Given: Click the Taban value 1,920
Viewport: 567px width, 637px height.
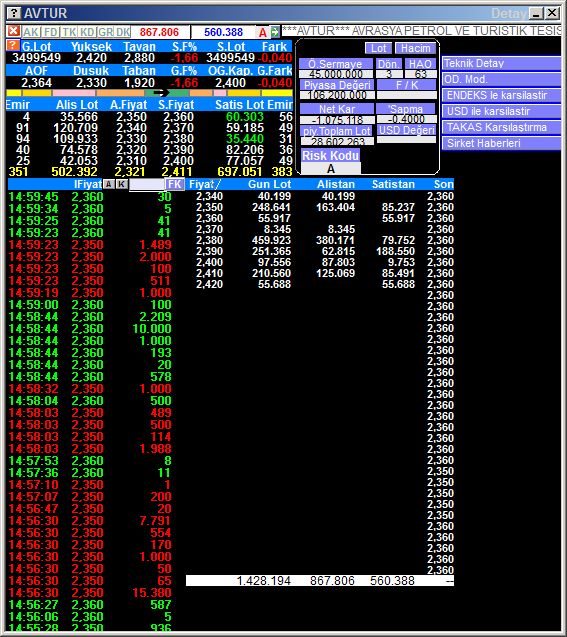Looking at the screenshot, I should pos(139,82).
